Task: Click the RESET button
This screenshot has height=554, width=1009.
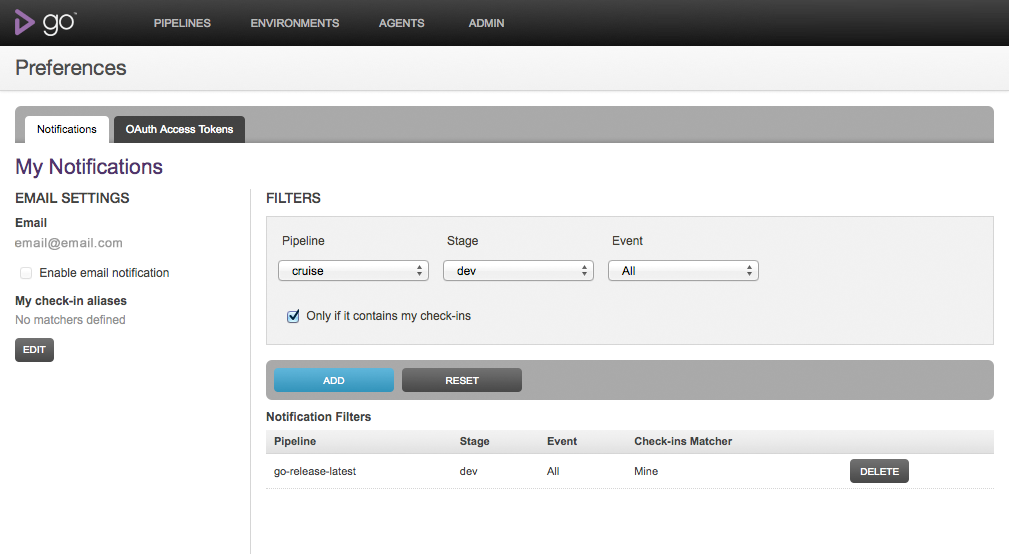Action: click(x=461, y=380)
